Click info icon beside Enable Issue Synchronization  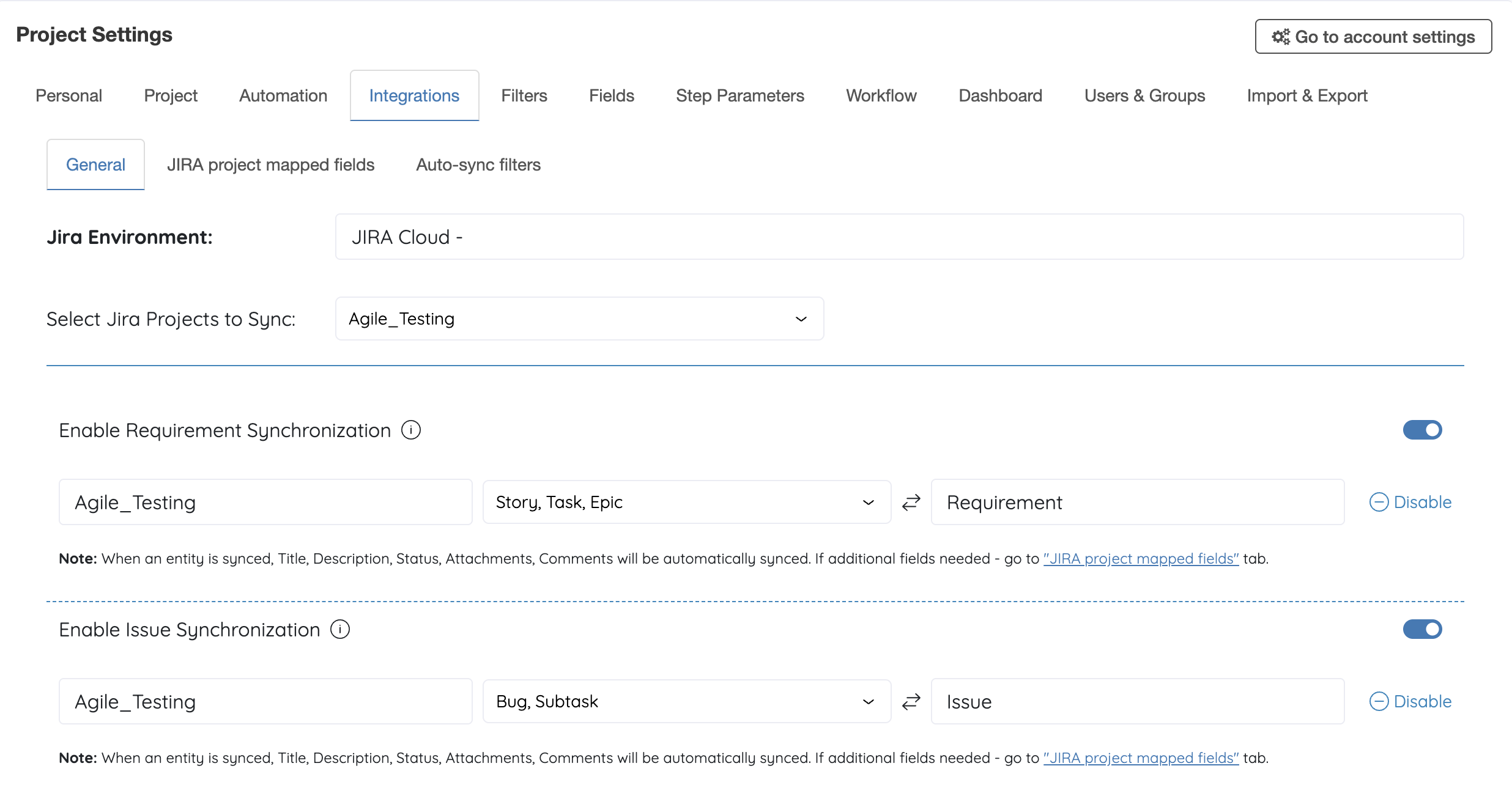(340, 629)
